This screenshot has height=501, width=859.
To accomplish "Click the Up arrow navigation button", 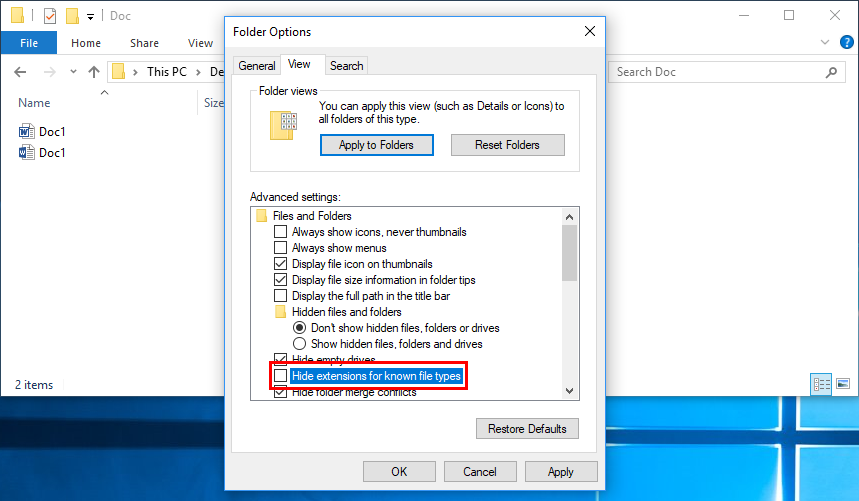I will pyautogui.click(x=94, y=72).
